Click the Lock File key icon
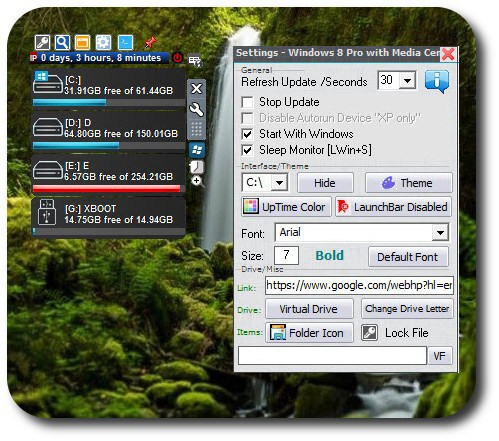499x441 pixels. 369,332
